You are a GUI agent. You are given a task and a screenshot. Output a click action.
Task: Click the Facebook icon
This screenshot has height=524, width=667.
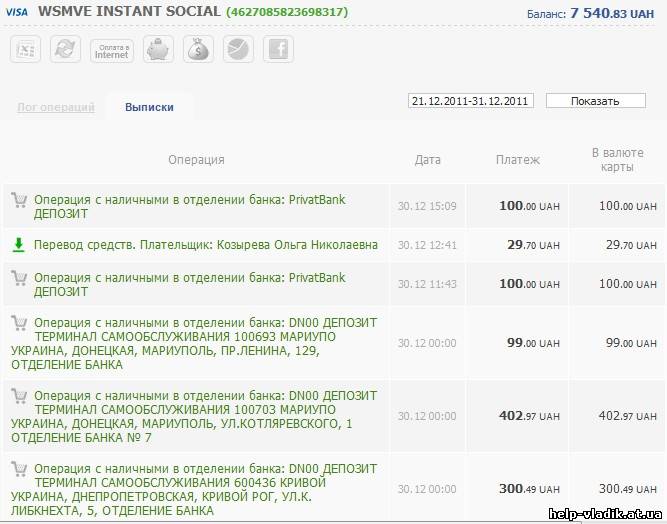278,49
